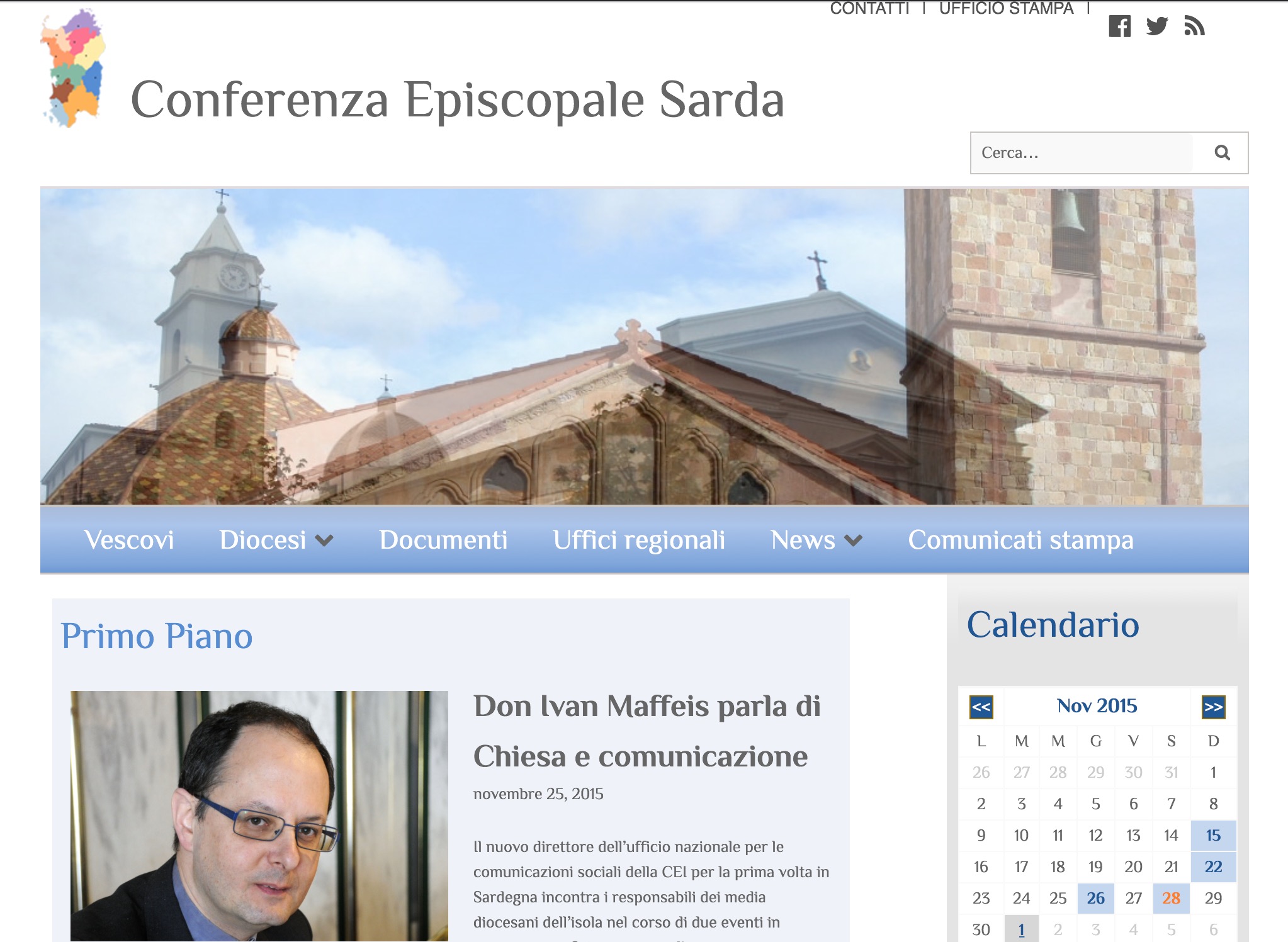Expand the Diocesi menu chevron
1288x942 pixels.
coord(324,541)
